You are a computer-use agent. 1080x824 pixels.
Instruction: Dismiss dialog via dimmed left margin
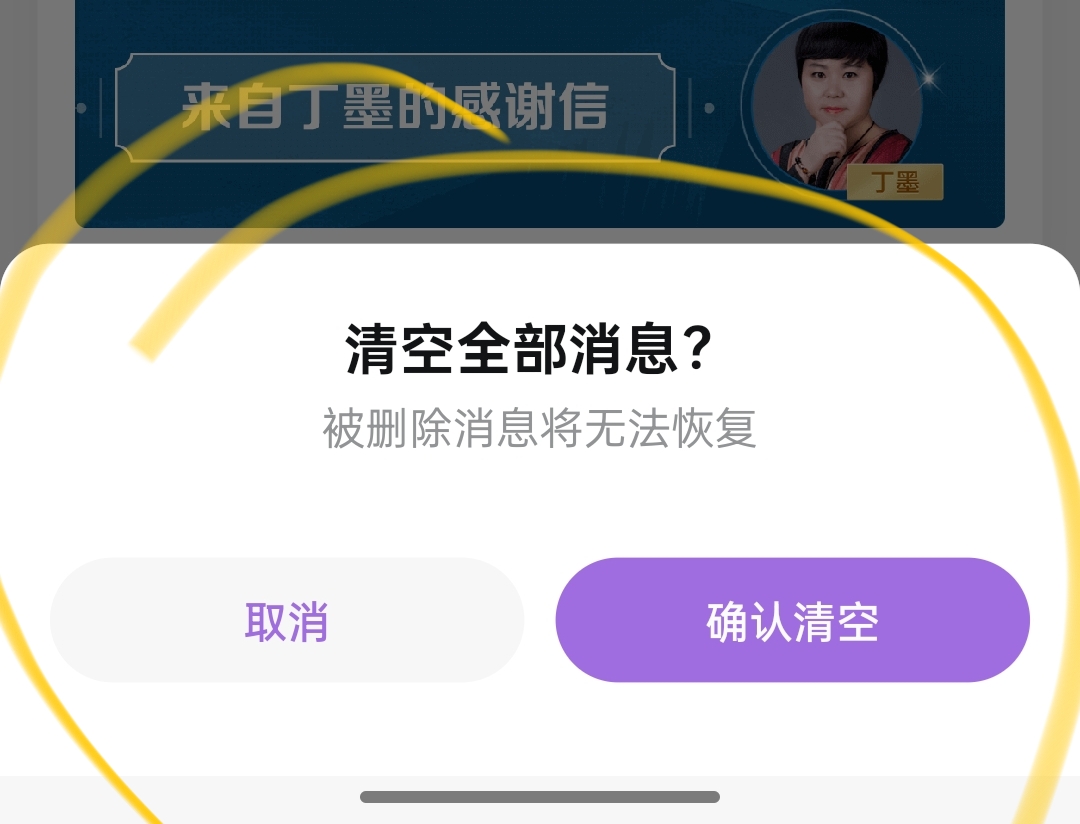(37, 121)
